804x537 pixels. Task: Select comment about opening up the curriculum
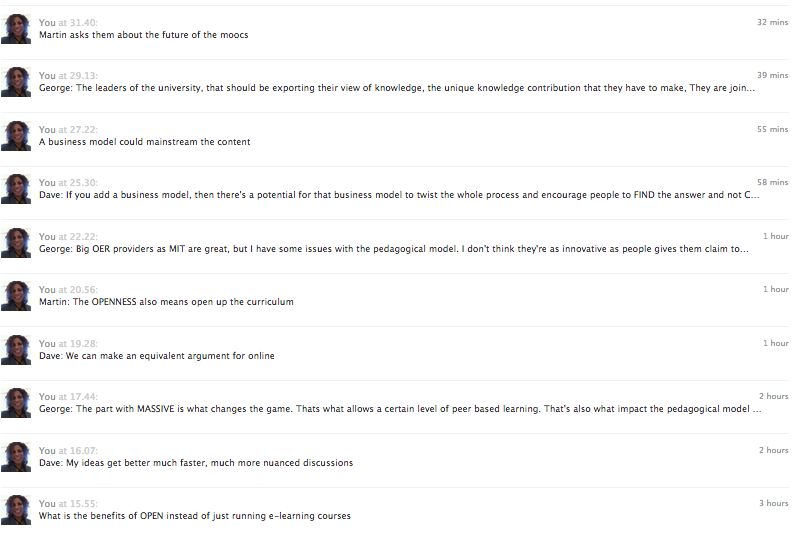tap(166, 302)
